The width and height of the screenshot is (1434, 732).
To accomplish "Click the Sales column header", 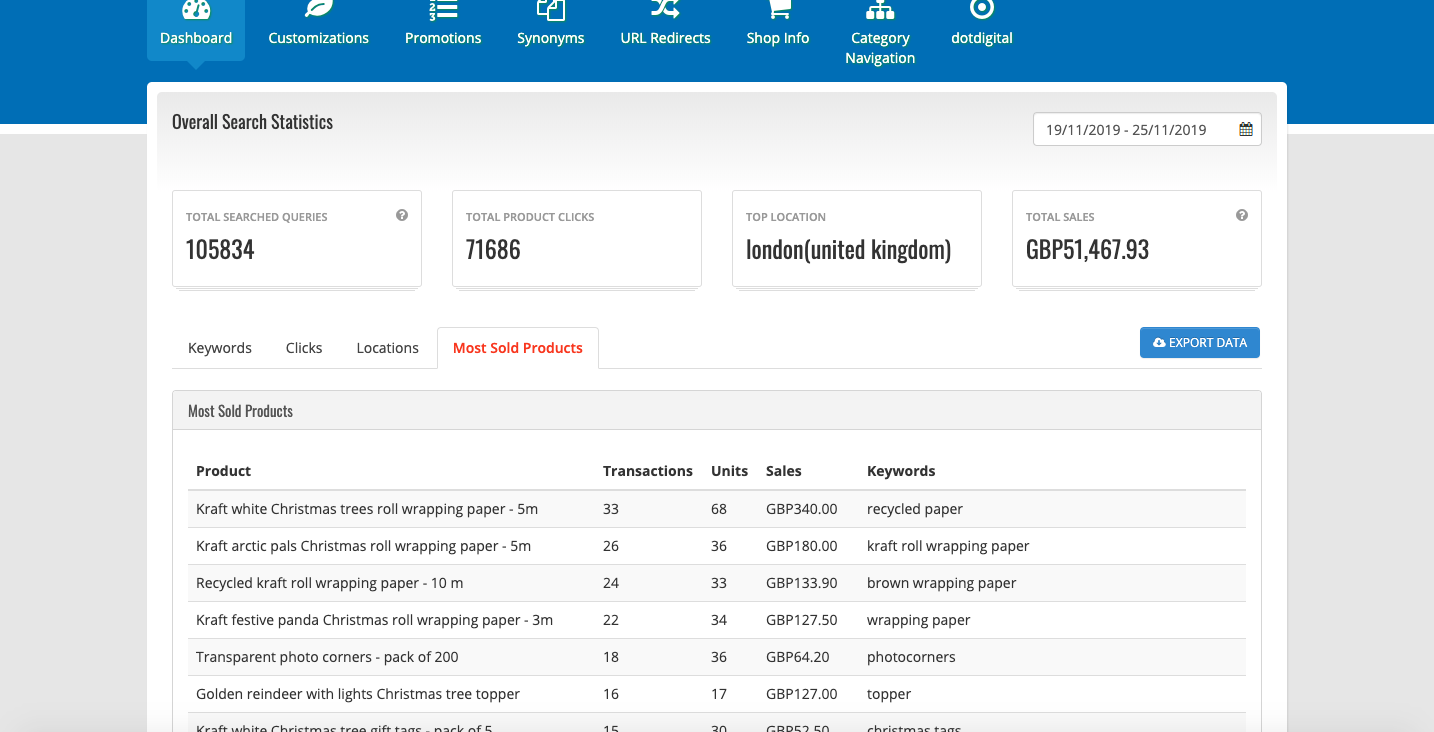I will [x=784, y=471].
